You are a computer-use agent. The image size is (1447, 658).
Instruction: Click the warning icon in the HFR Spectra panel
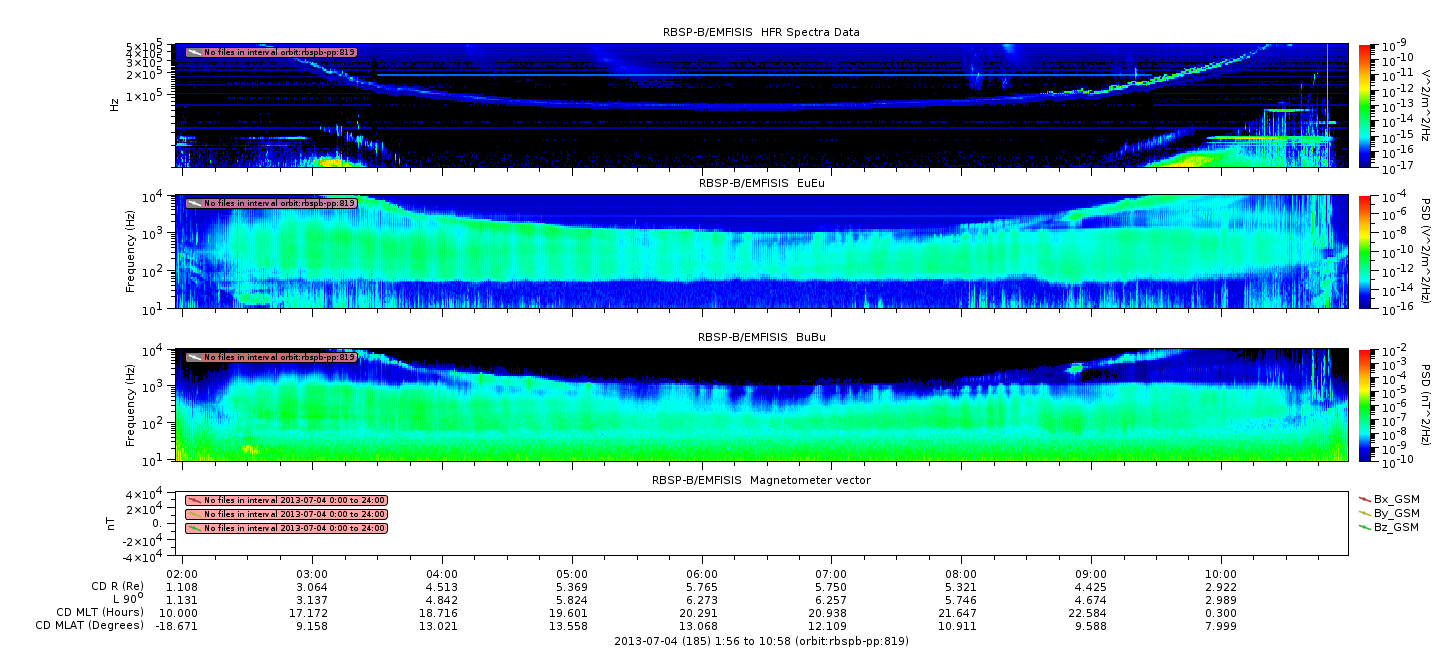tap(194, 52)
